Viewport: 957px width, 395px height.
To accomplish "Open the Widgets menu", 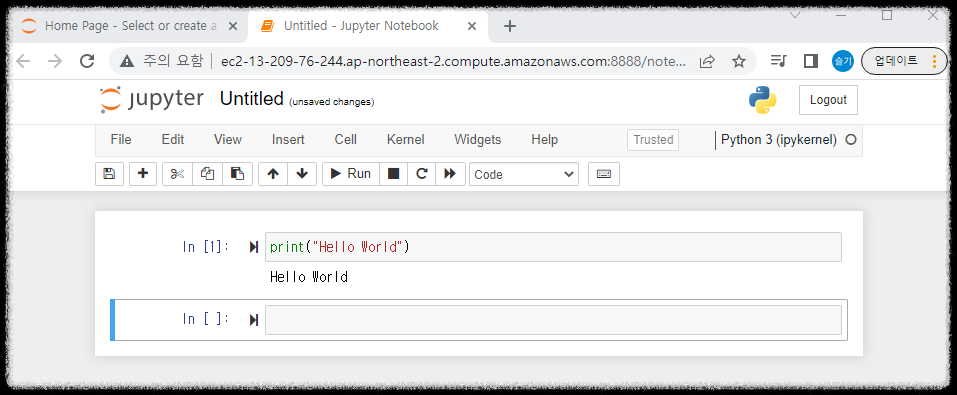I will 477,140.
